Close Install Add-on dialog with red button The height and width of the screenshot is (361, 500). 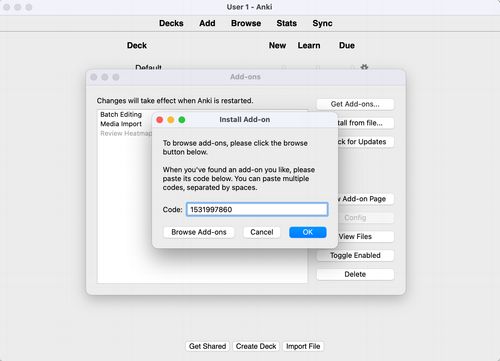point(160,120)
